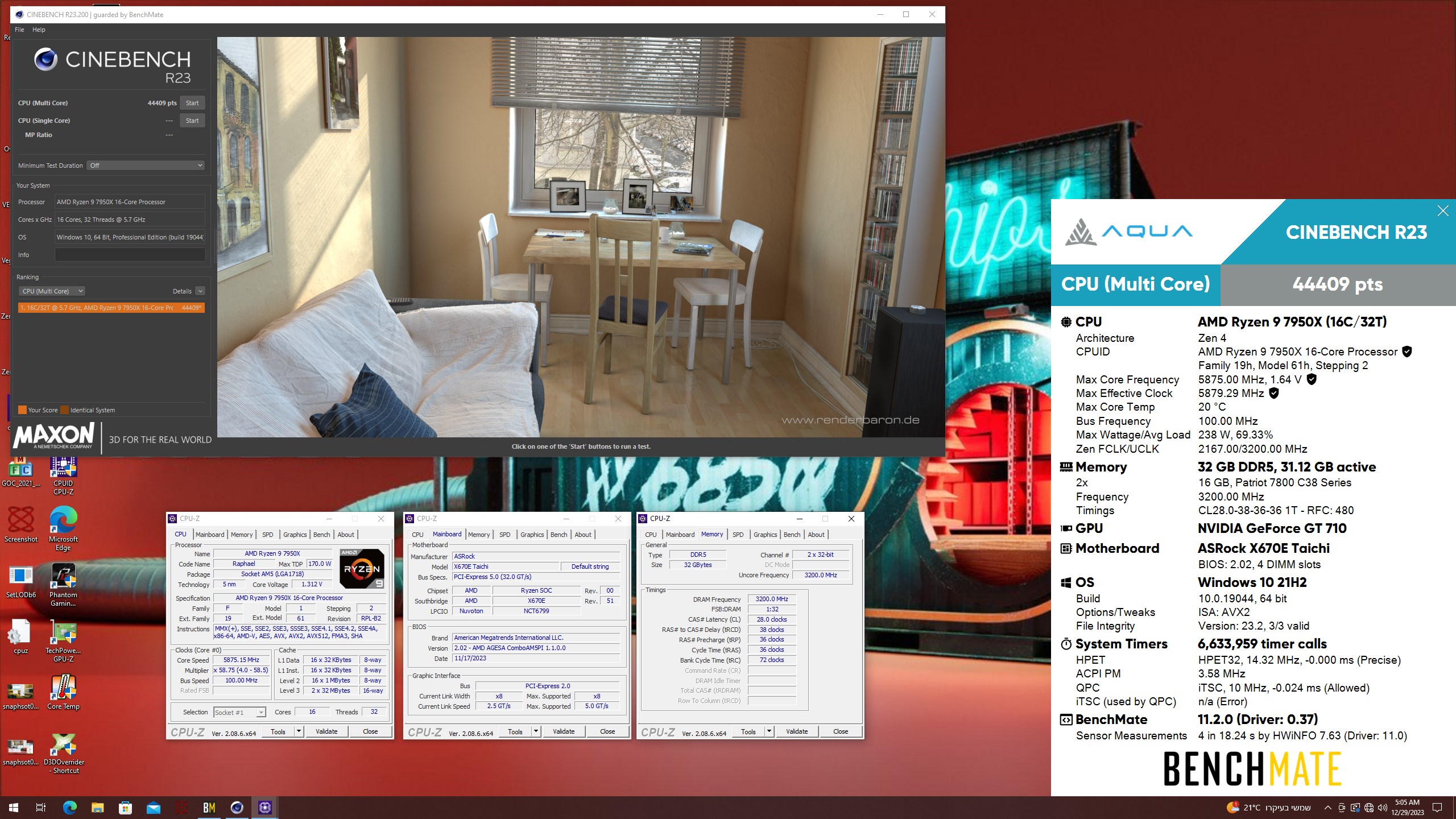Open Microsoft Edge from the taskbar
This screenshot has width=1456, height=819.
pyautogui.click(x=69, y=807)
